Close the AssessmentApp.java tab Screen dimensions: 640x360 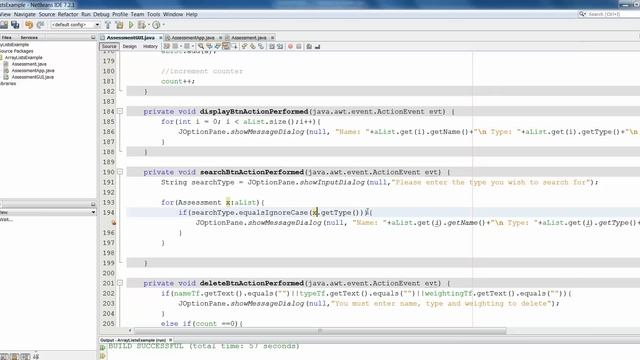point(220,38)
